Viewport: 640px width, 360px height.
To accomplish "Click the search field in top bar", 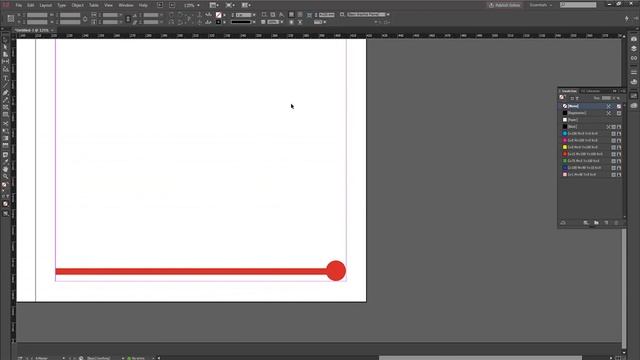I will pos(578,5).
